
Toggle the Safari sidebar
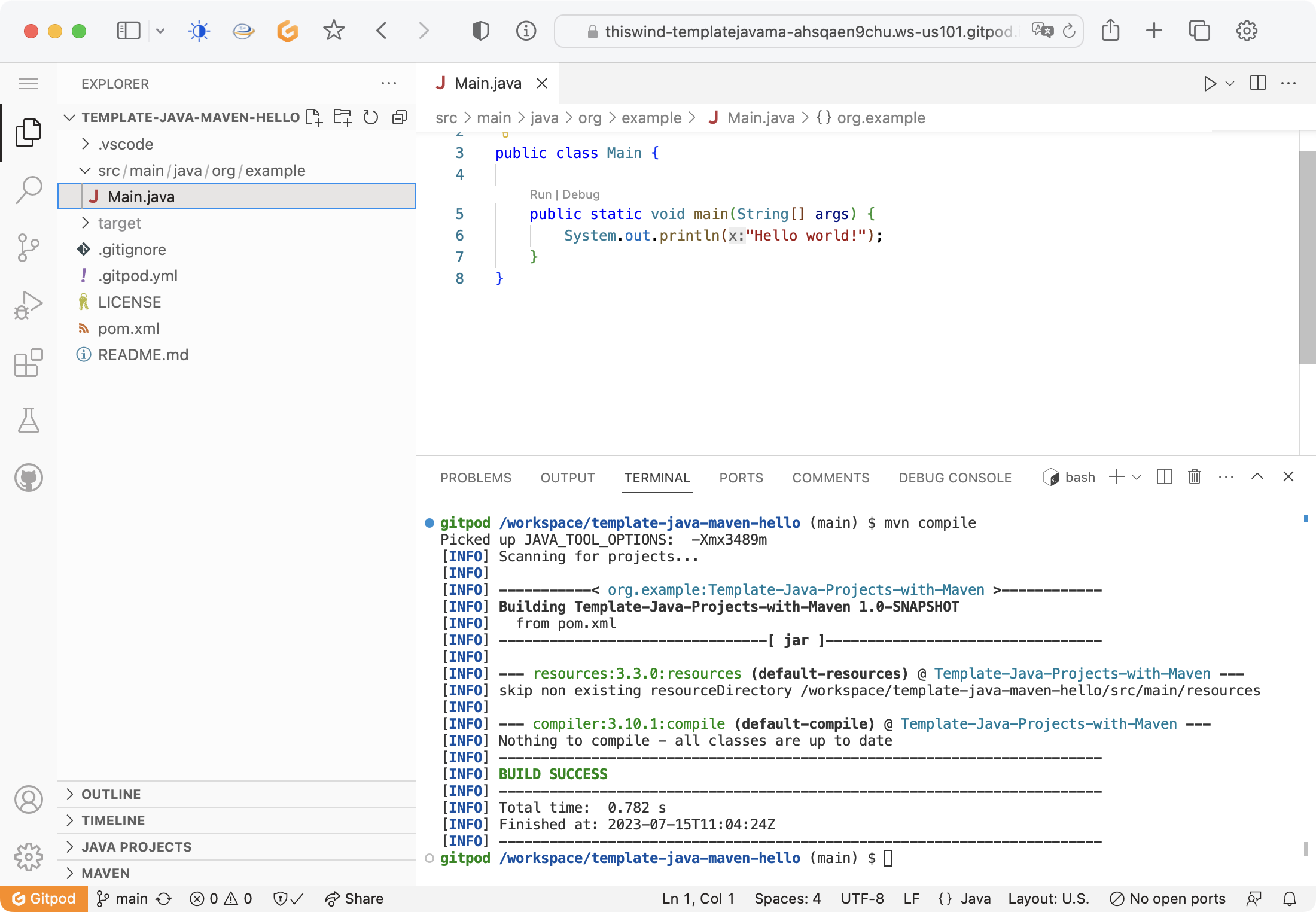[x=128, y=31]
